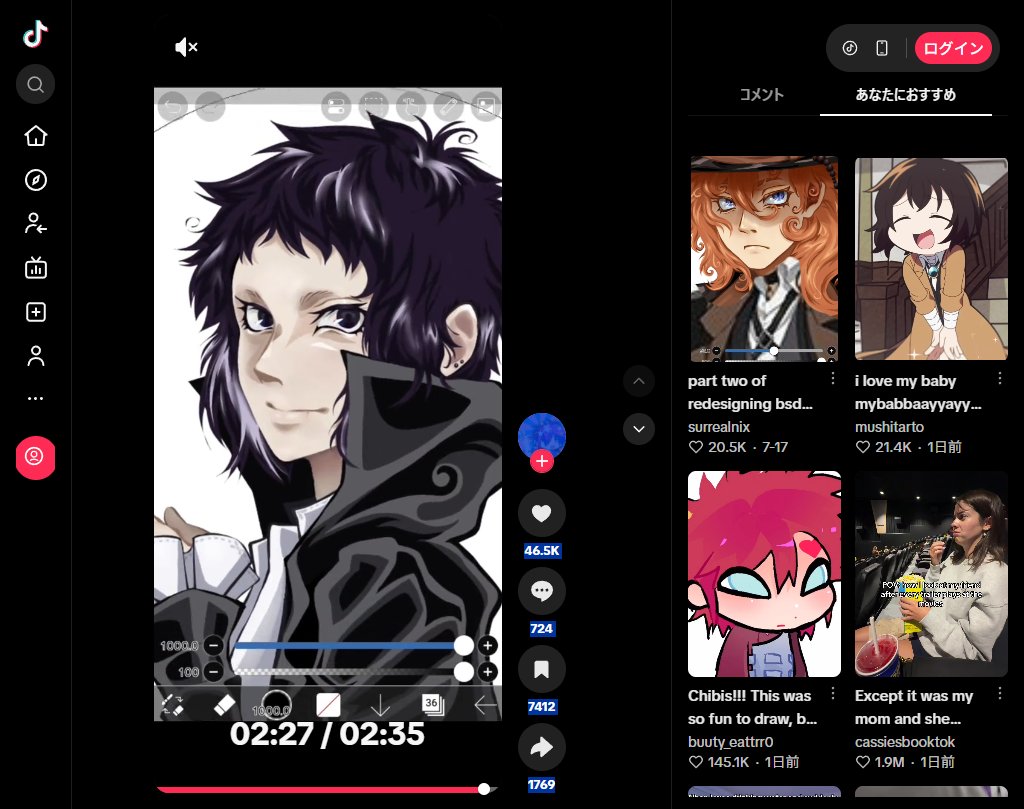The width and height of the screenshot is (1024, 809).
Task: Click the title 'part two of redesigning bsd...'
Action: (x=750, y=392)
